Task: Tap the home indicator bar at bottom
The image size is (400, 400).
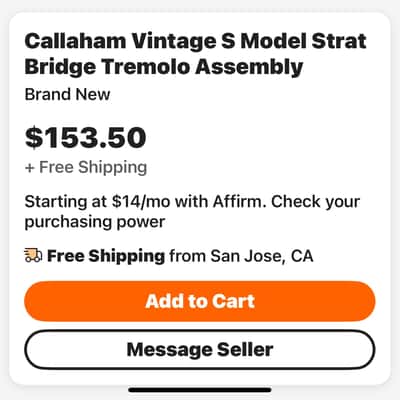Action: (200, 390)
